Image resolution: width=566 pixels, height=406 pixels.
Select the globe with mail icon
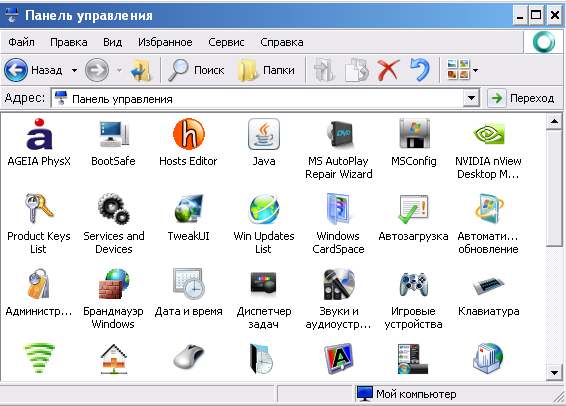click(x=488, y=359)
